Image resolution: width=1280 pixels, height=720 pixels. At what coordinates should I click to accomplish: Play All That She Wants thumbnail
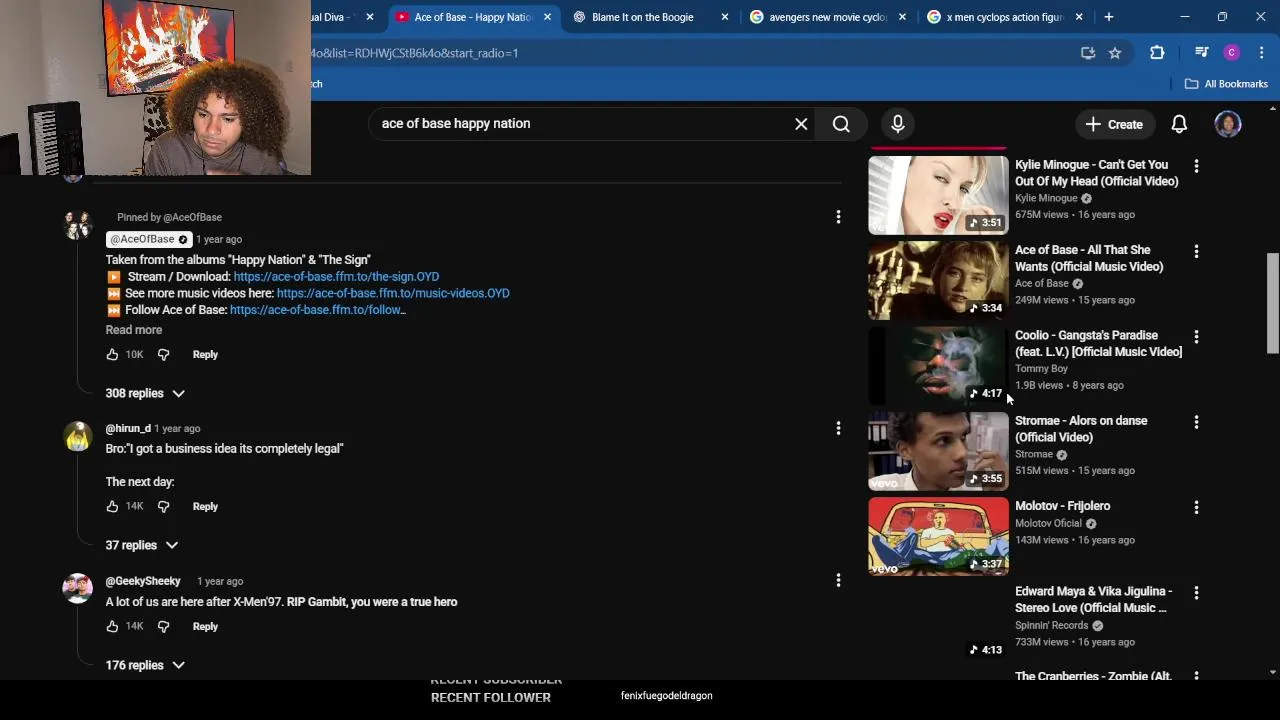(x=938, y=280)
